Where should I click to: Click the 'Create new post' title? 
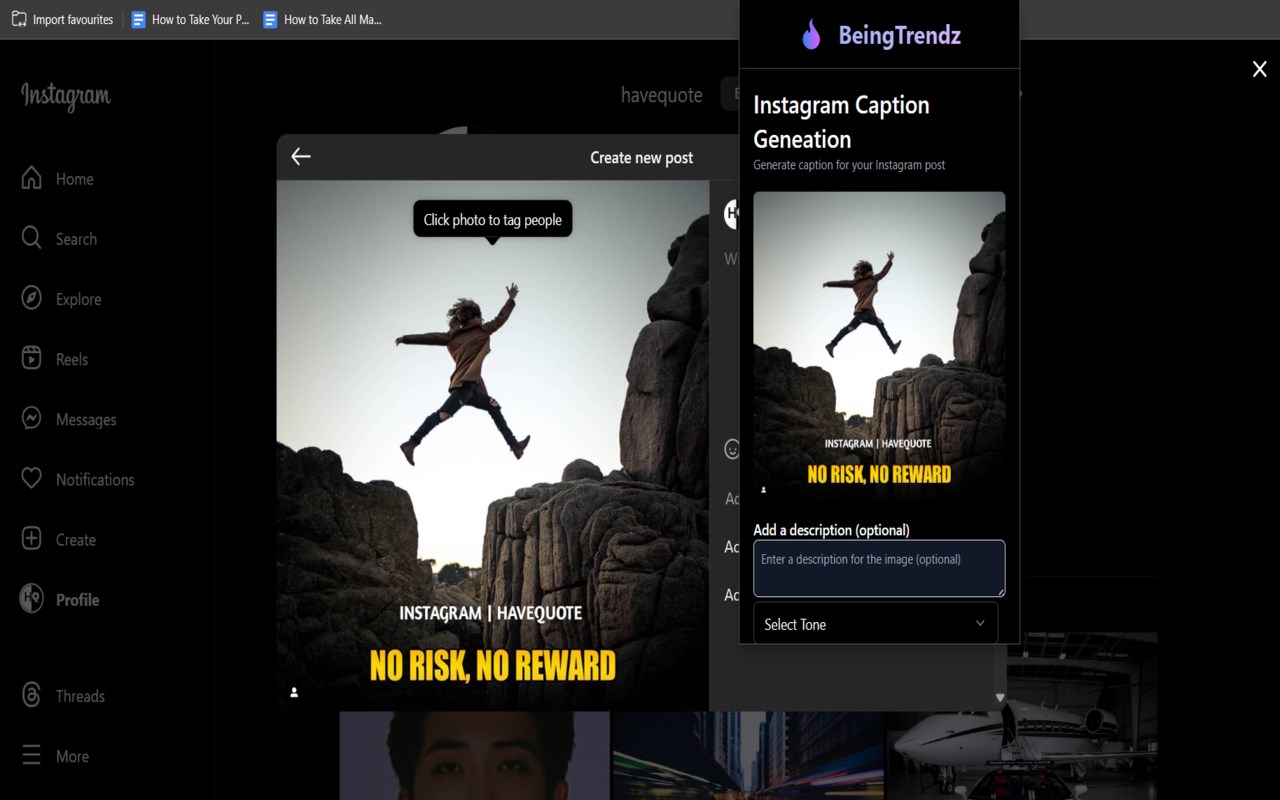point(641,157)
